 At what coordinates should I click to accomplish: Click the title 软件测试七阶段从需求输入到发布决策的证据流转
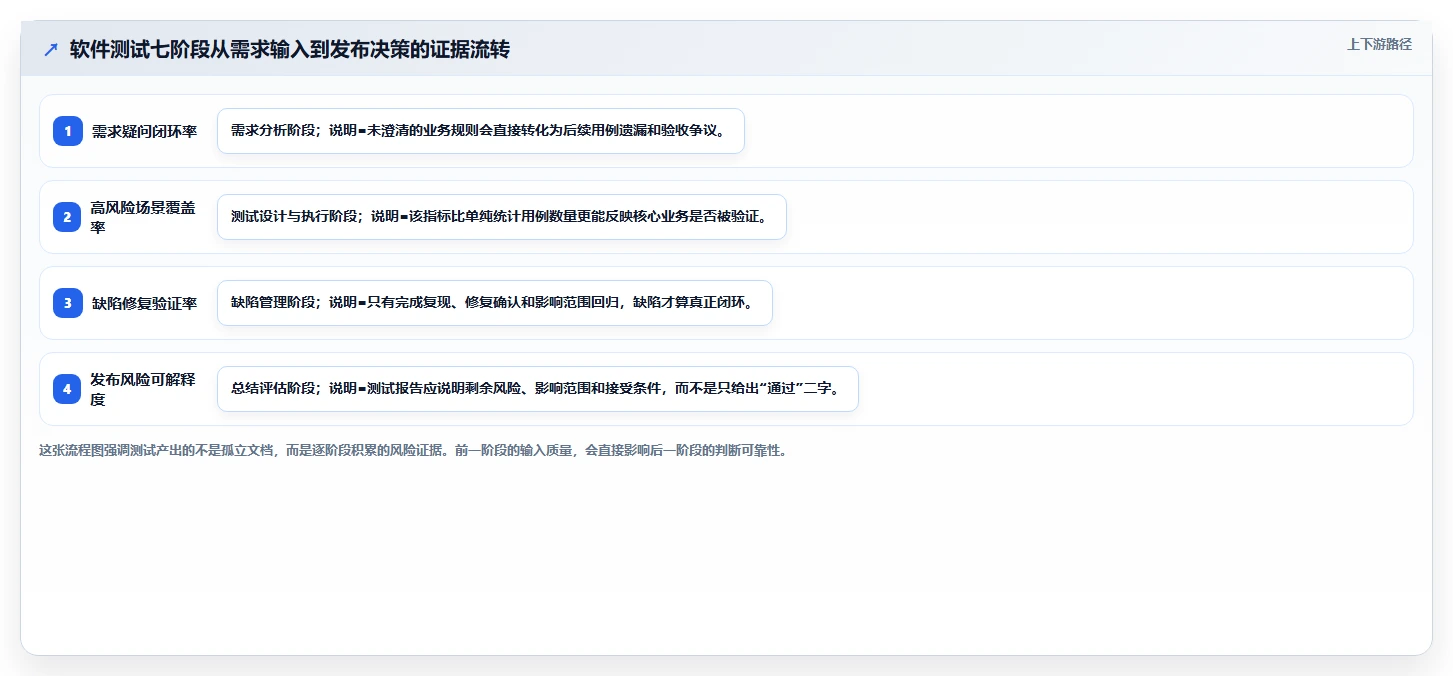(290, 49)
